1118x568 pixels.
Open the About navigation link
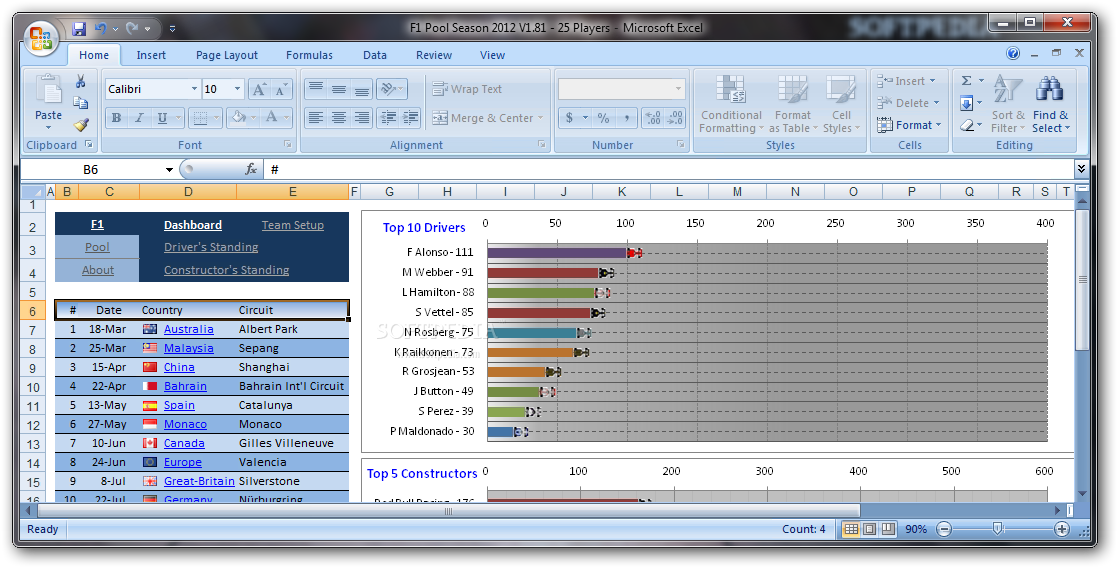(x=97, y=269)
